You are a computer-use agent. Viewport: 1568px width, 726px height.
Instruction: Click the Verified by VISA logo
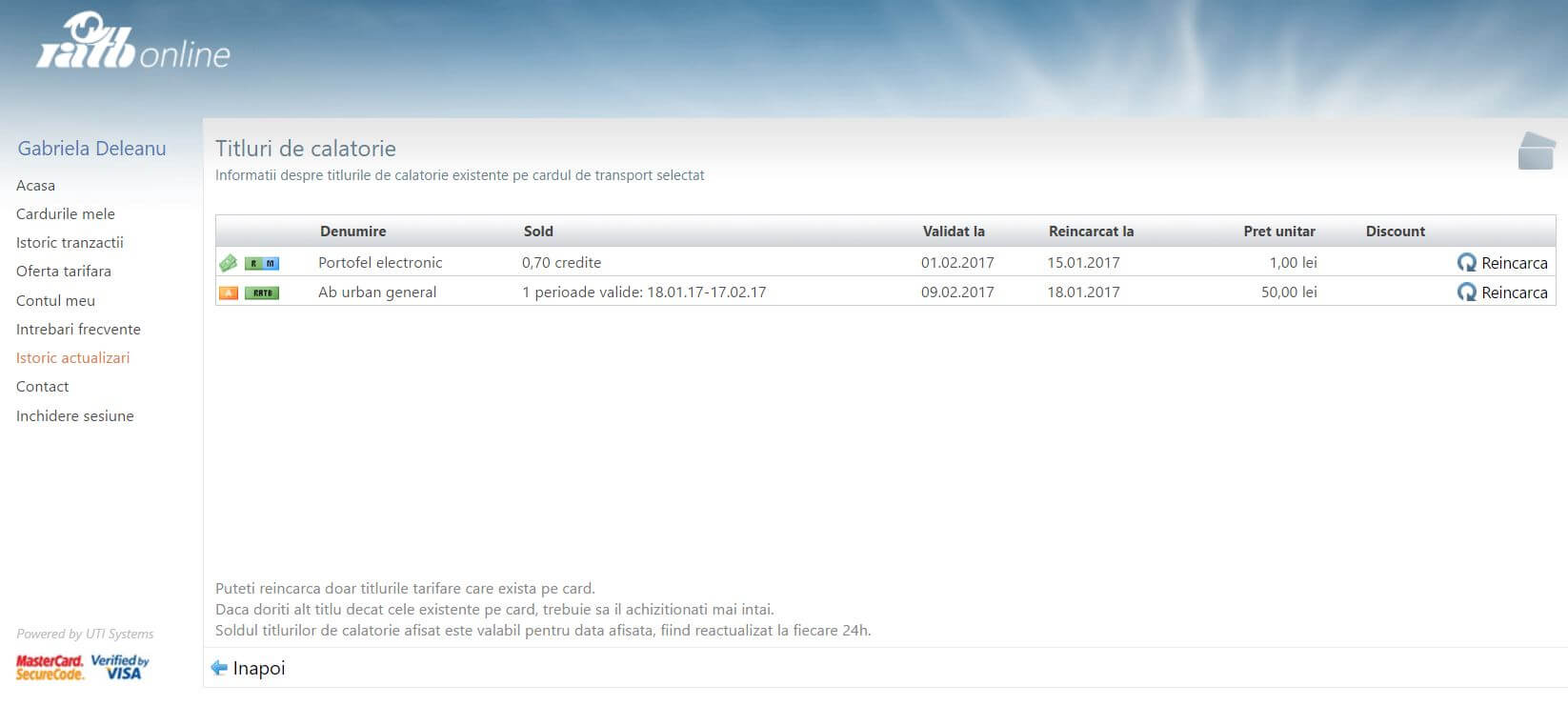tap(120, 667)
